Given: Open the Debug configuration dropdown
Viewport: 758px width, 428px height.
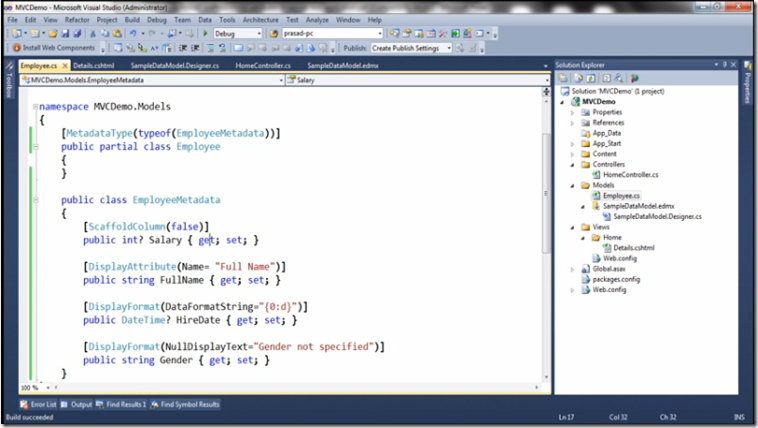Looking at the screenshot, I should (259, 33).
